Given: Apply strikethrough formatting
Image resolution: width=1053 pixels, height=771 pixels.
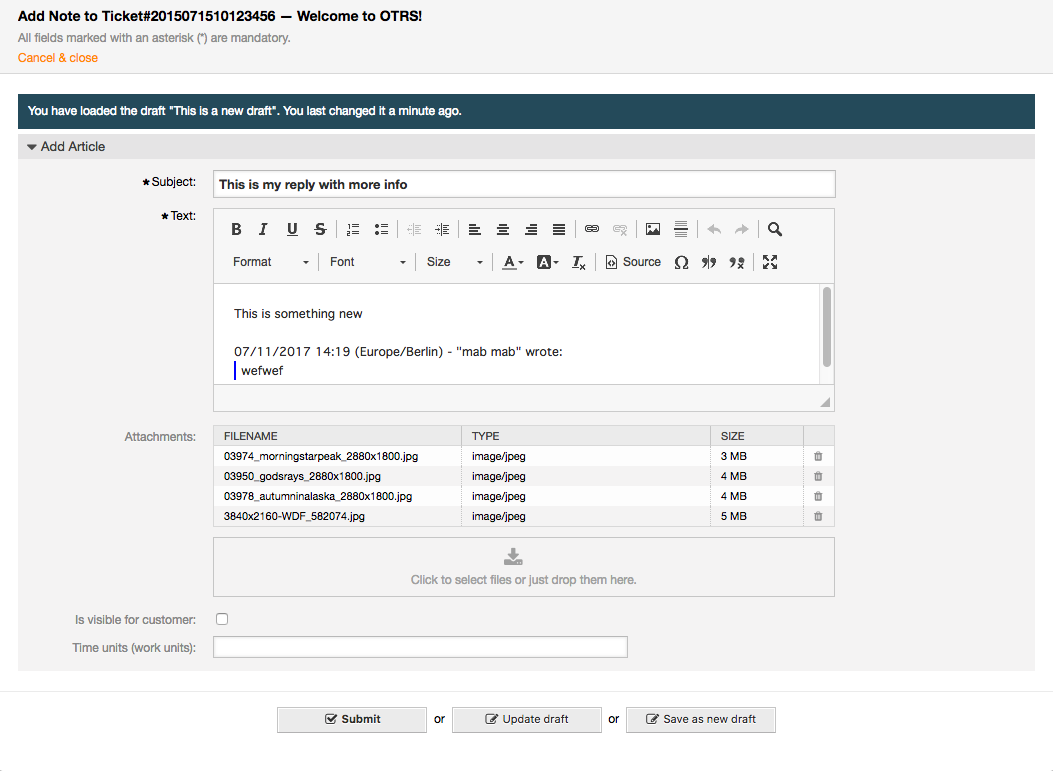Looking at the screenshot, I should (320, 229).
